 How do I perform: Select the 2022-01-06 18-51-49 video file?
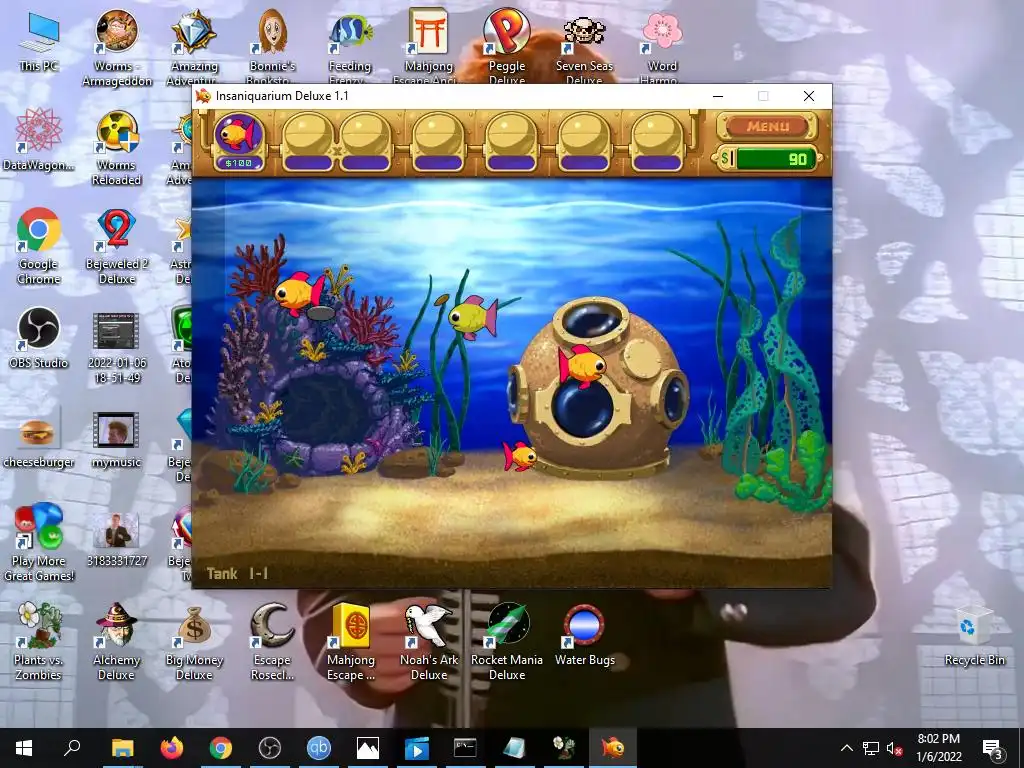pyautogui.click(x=117, y=345)
